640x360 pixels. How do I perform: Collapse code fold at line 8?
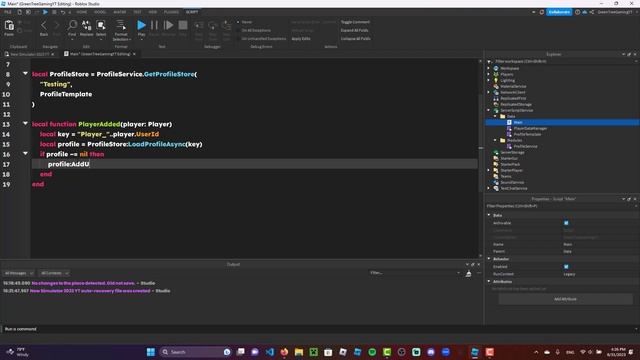[25, 73]
